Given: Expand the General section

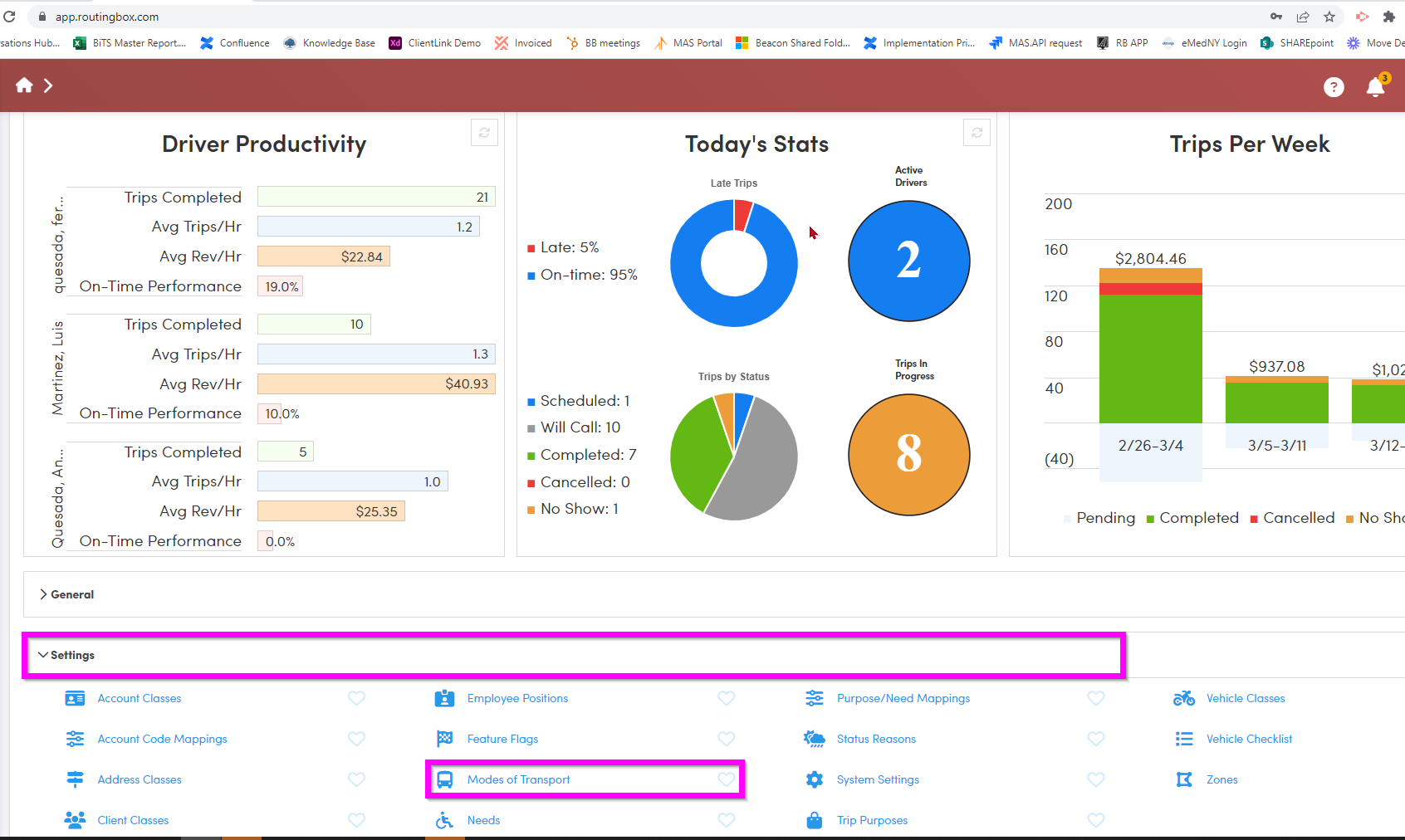Looking at the screenshot, I should [x=66, y=594].
